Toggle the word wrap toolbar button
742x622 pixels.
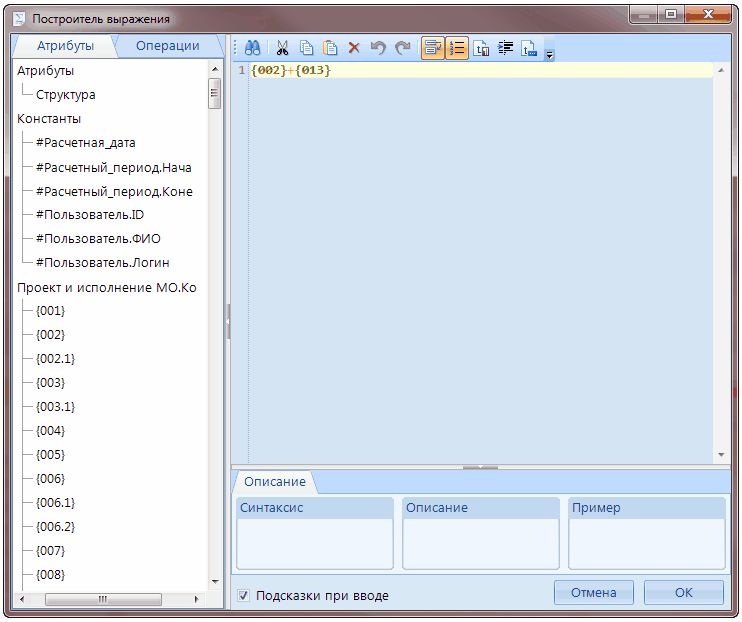click(432, 48)
